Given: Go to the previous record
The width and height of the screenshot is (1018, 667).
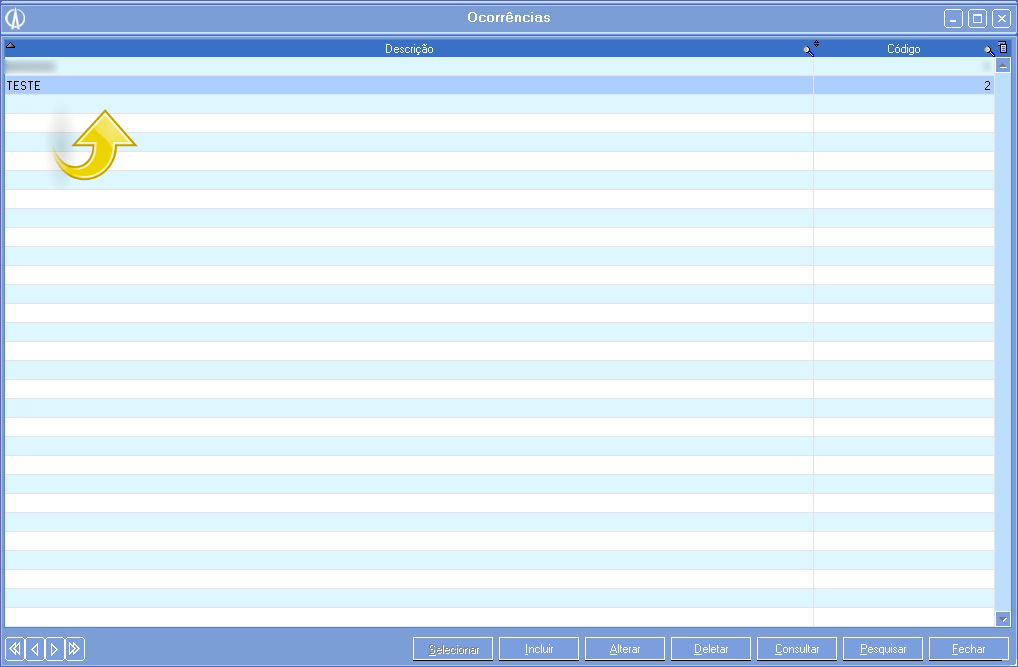Looking at the screenshot, I should tap(35, 649).
